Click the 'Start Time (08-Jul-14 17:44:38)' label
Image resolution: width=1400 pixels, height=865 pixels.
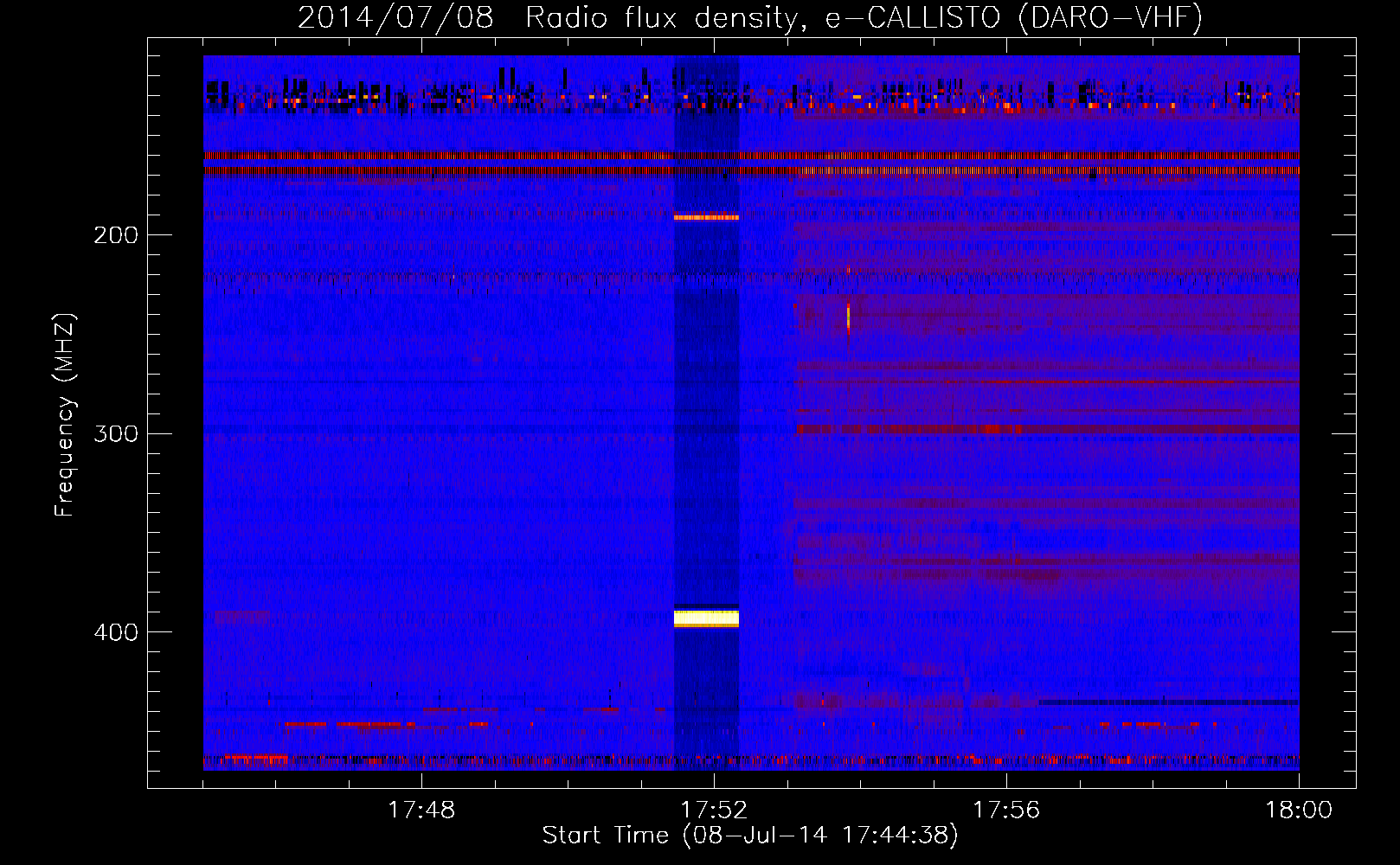tap(750, 836)
